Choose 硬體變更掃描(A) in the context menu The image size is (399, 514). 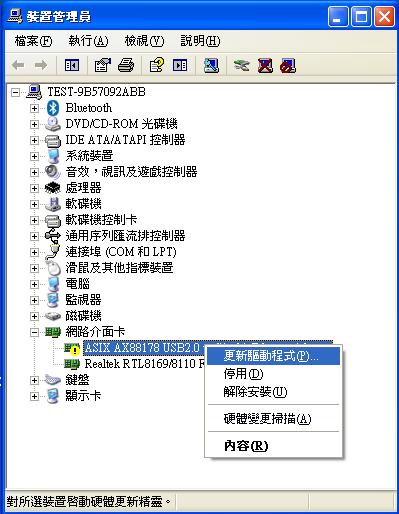[273, 419]
